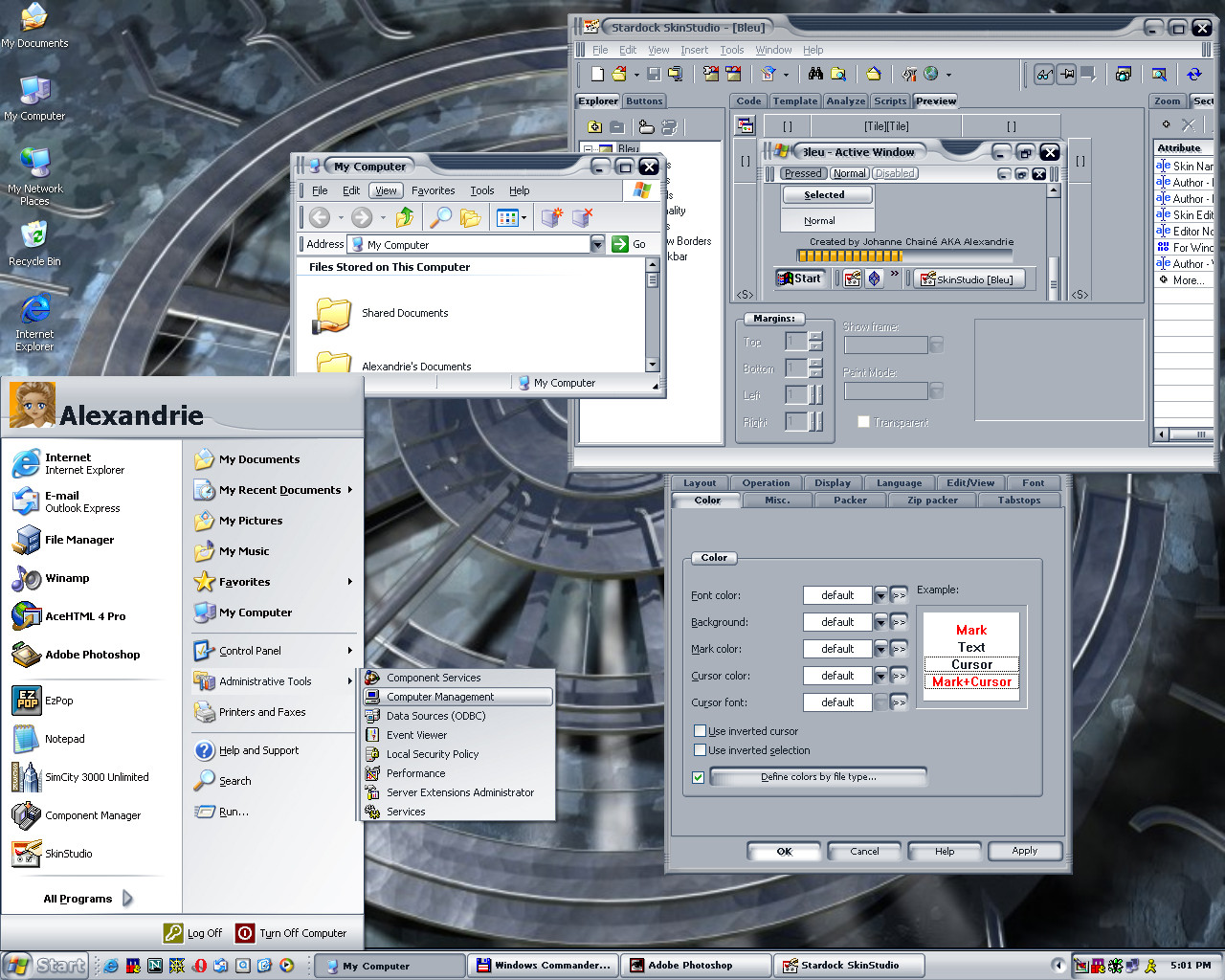Open the Views dropdown in My Computer toolbar
The image size is (1225, 980).
click(x=523, y=217)
